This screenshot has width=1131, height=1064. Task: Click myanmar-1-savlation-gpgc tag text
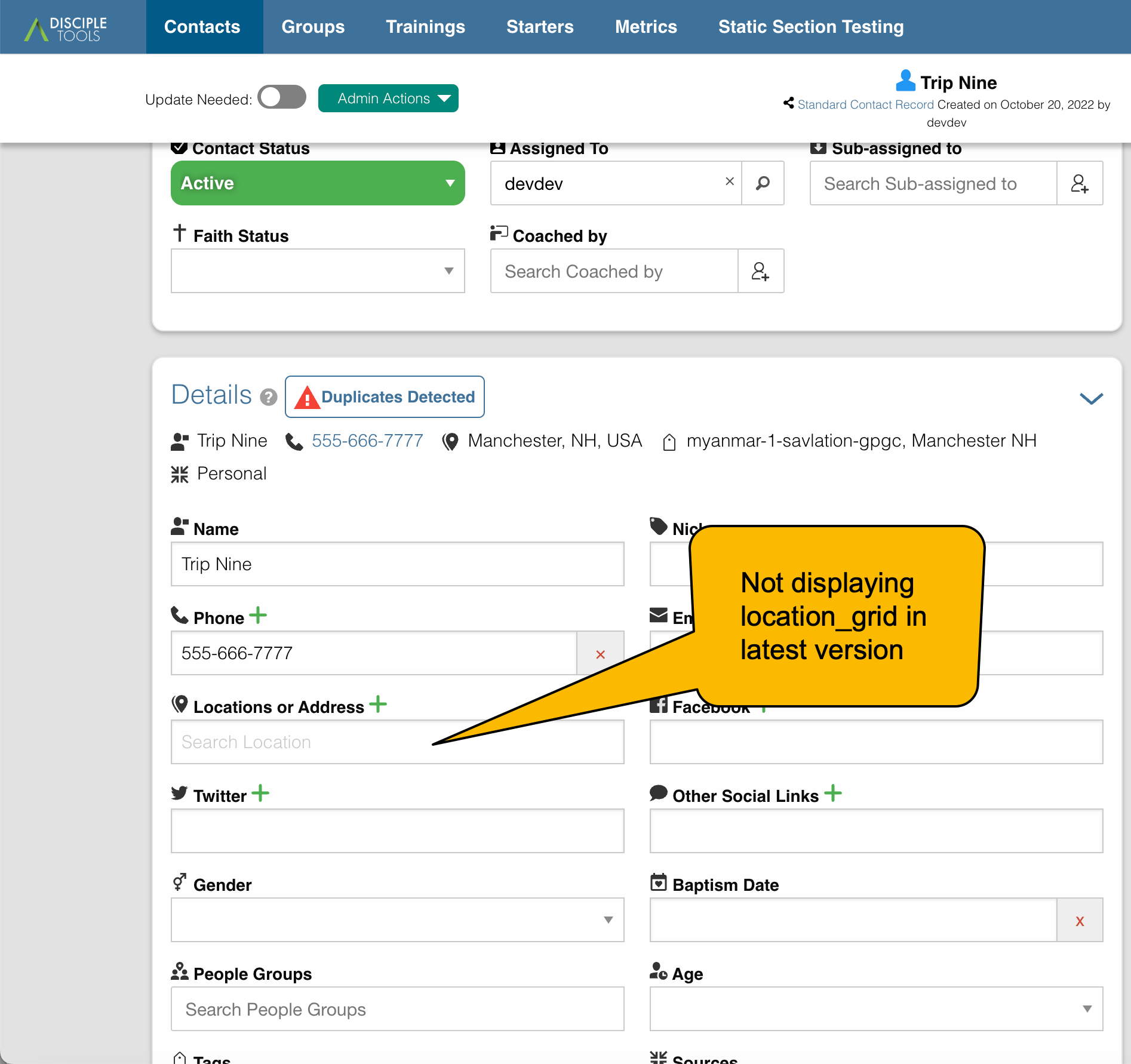coord(794,441)
